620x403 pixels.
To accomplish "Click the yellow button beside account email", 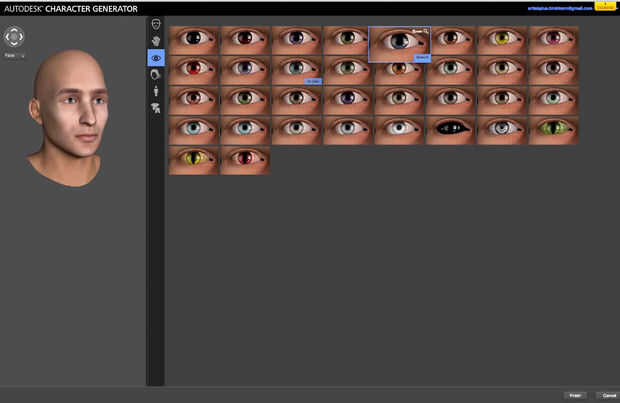I will pos(605,6).
